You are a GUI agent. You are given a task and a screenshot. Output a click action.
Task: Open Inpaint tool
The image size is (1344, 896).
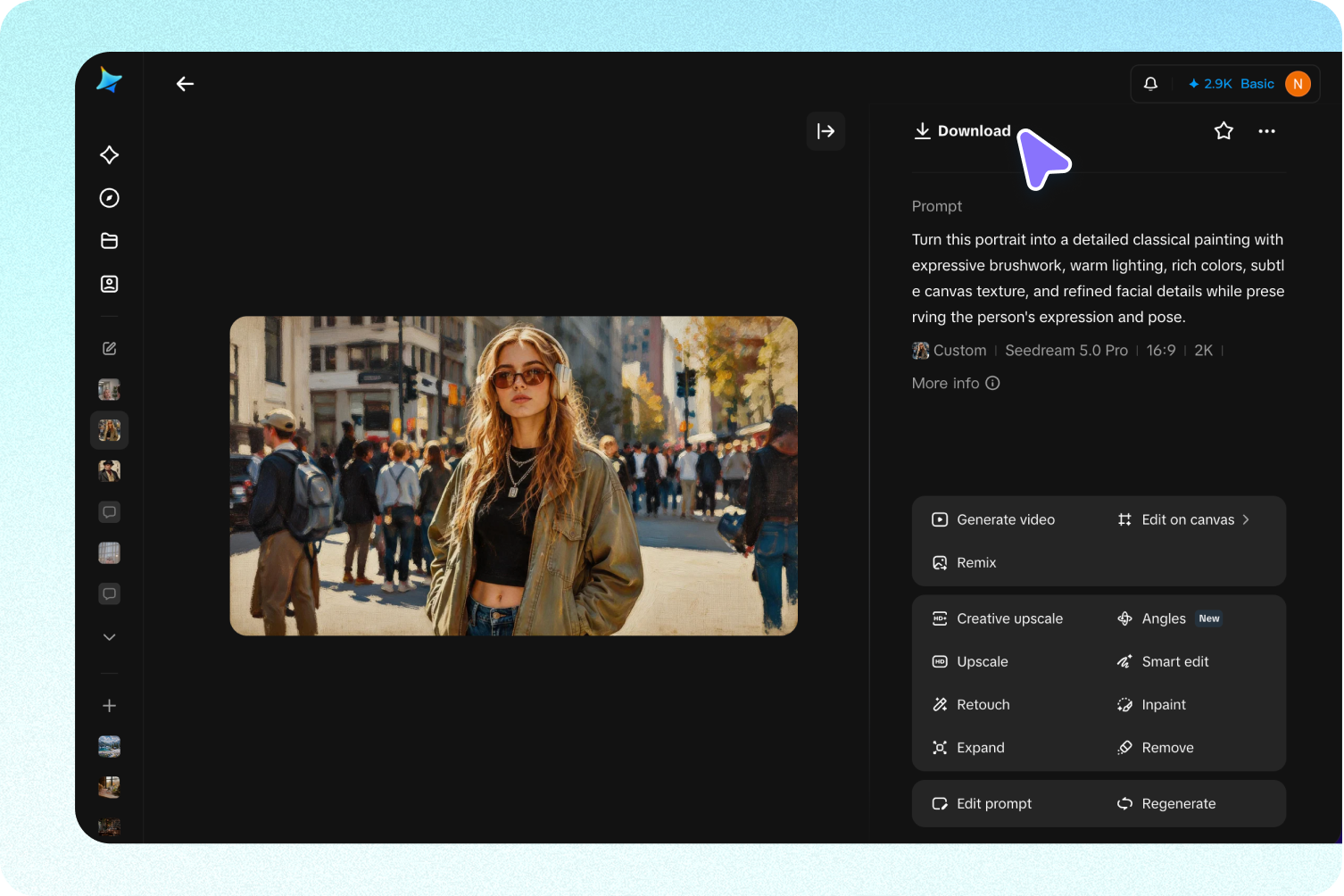pyautogui.click(x=1151, y=705)
